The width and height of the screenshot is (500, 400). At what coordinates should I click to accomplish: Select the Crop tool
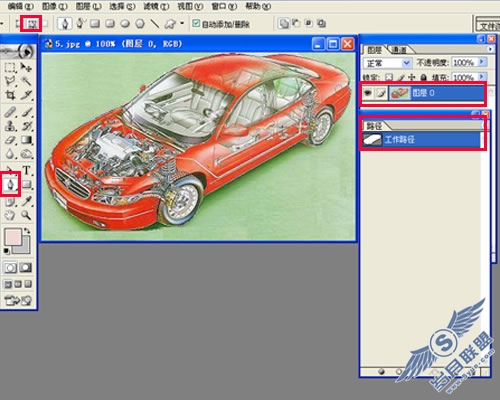tap(10, 95)
